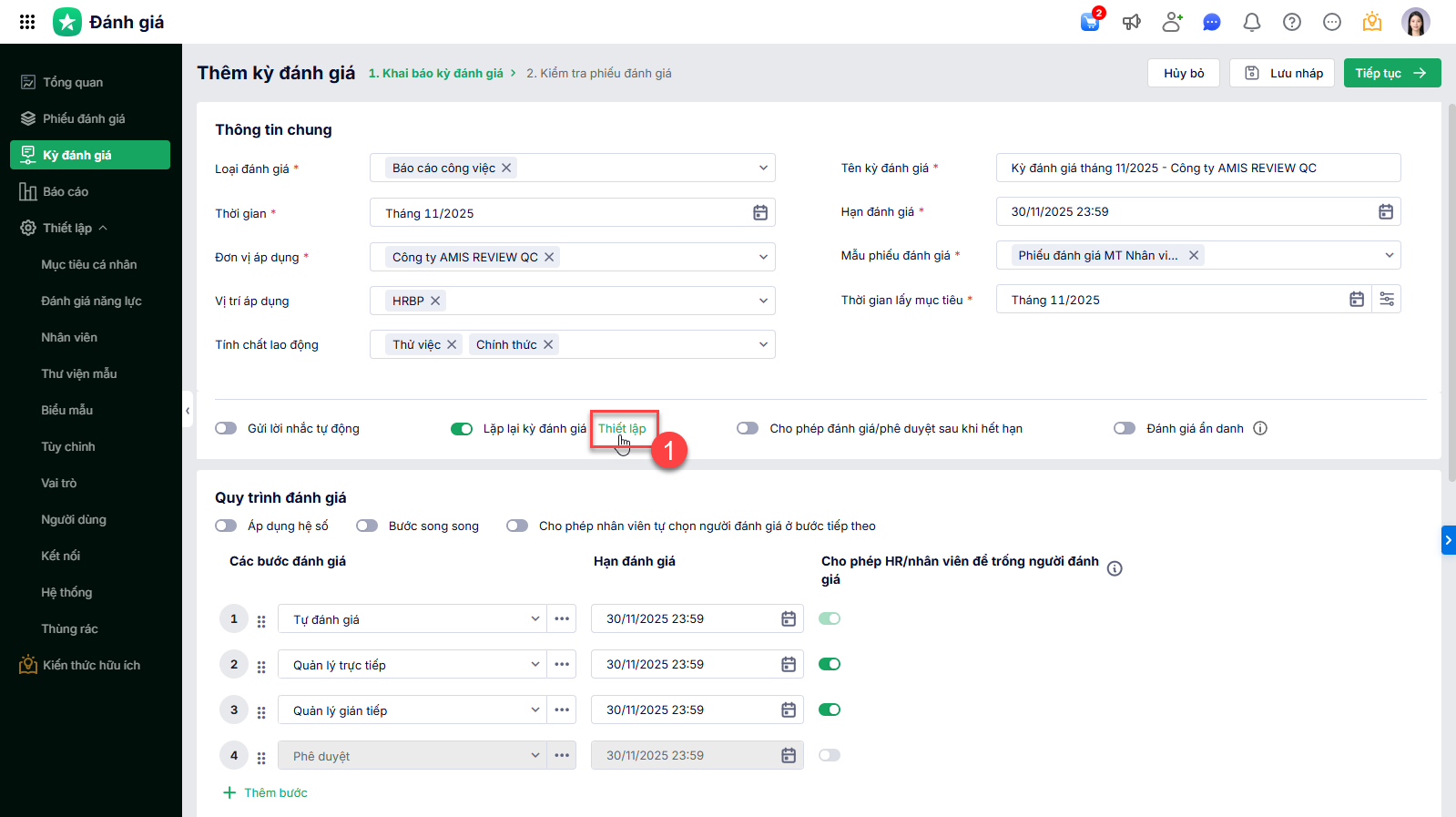
Task: Click the Tên kỳ đánh giá input field
Action: pyautogui.click(x=1197, y=169)
